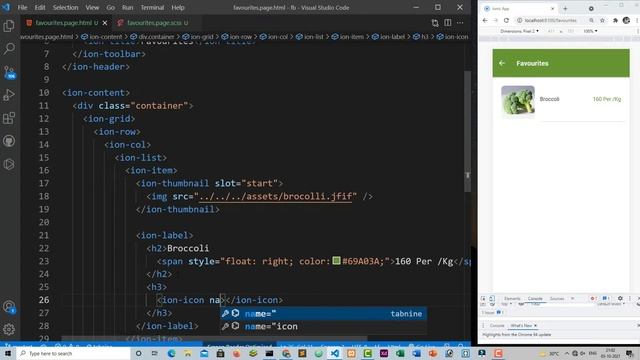The image size is (640, 360).
Task: Open the Manage gear in VS Code
Action: pos(9,329)
